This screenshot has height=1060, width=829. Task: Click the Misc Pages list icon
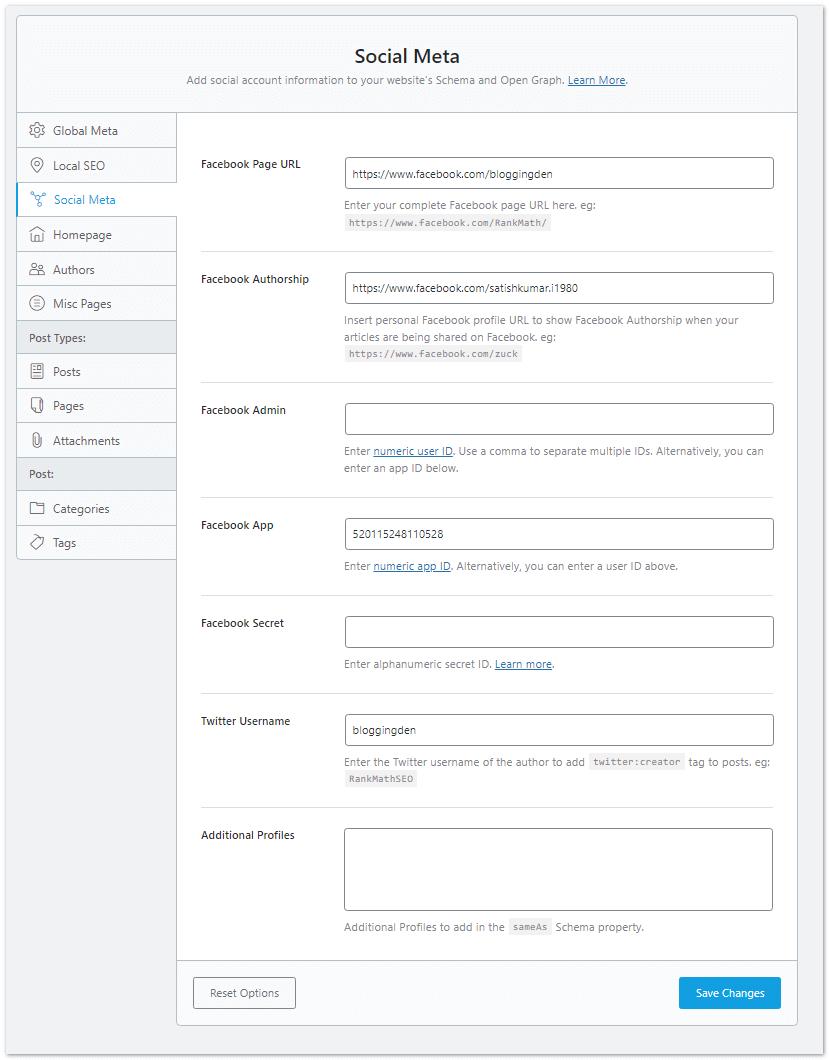(37, 304)
